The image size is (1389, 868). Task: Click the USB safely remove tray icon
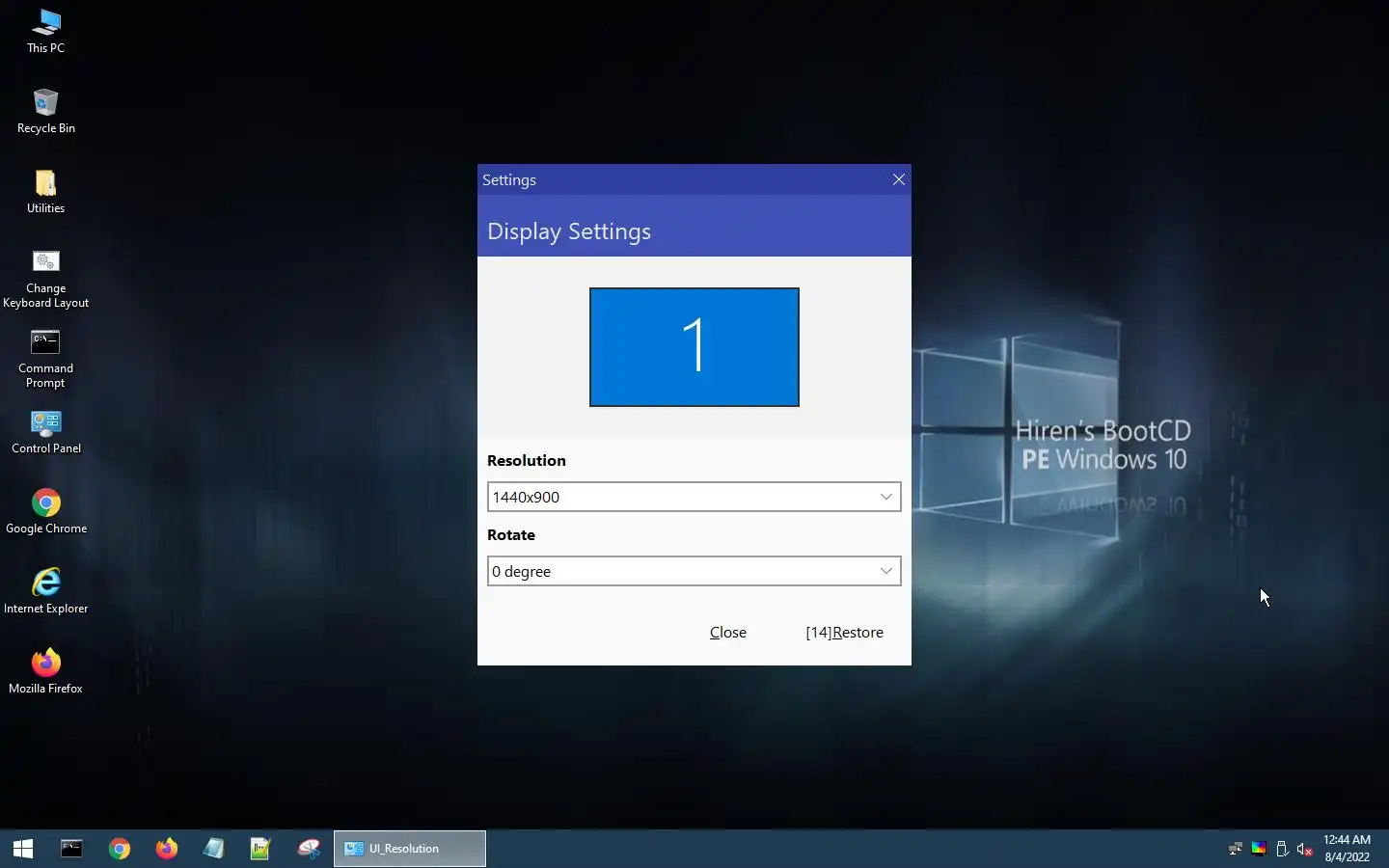1282,849
